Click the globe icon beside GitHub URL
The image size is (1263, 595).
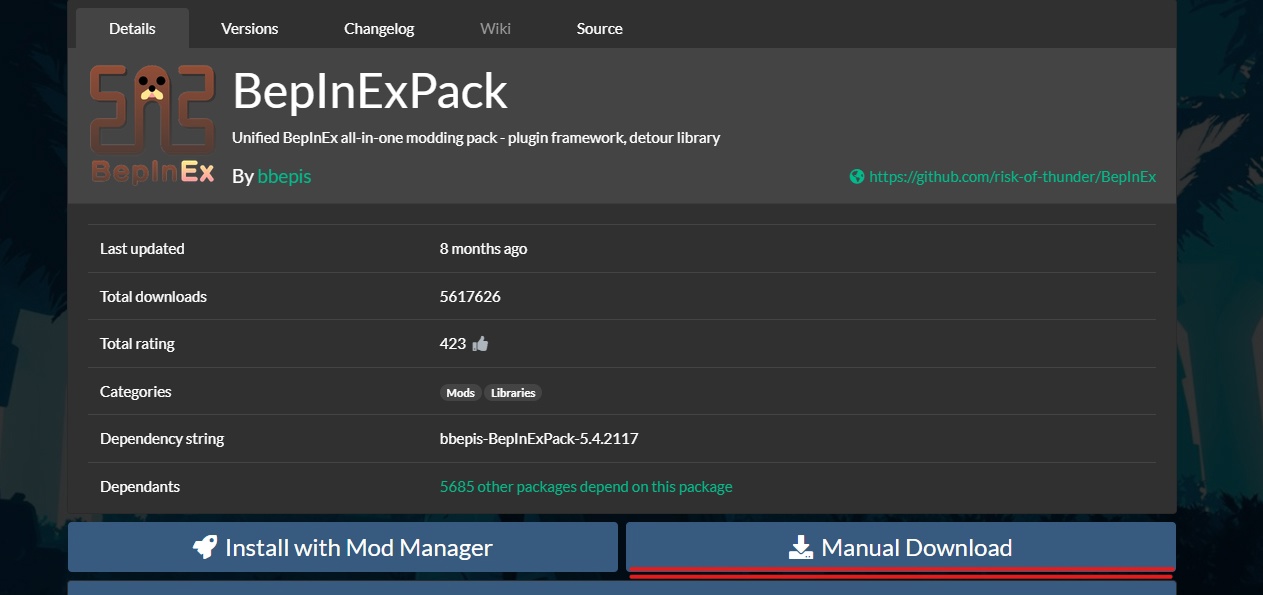coord(857,177)
